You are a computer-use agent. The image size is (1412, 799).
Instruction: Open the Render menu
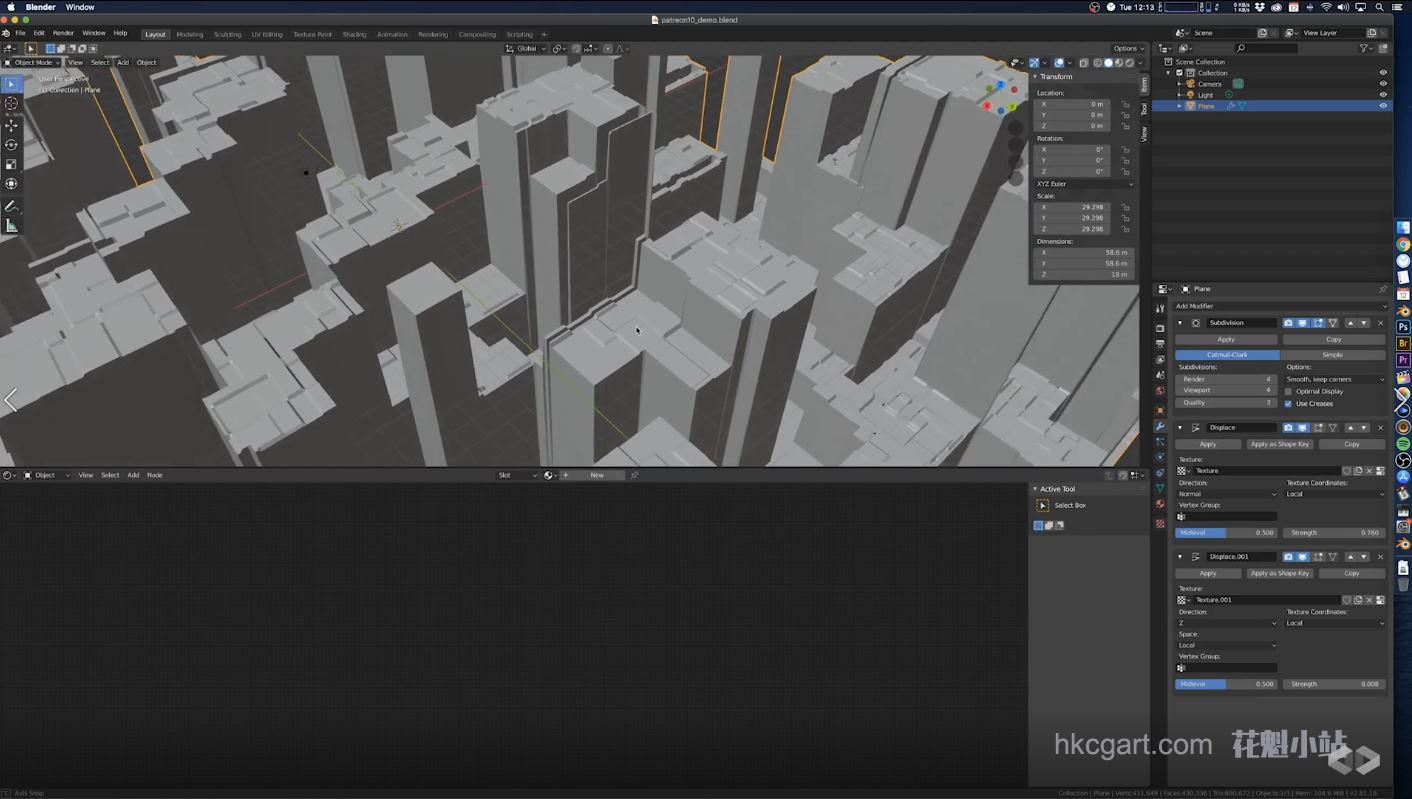pyautogui.click(x=63, y=33)
